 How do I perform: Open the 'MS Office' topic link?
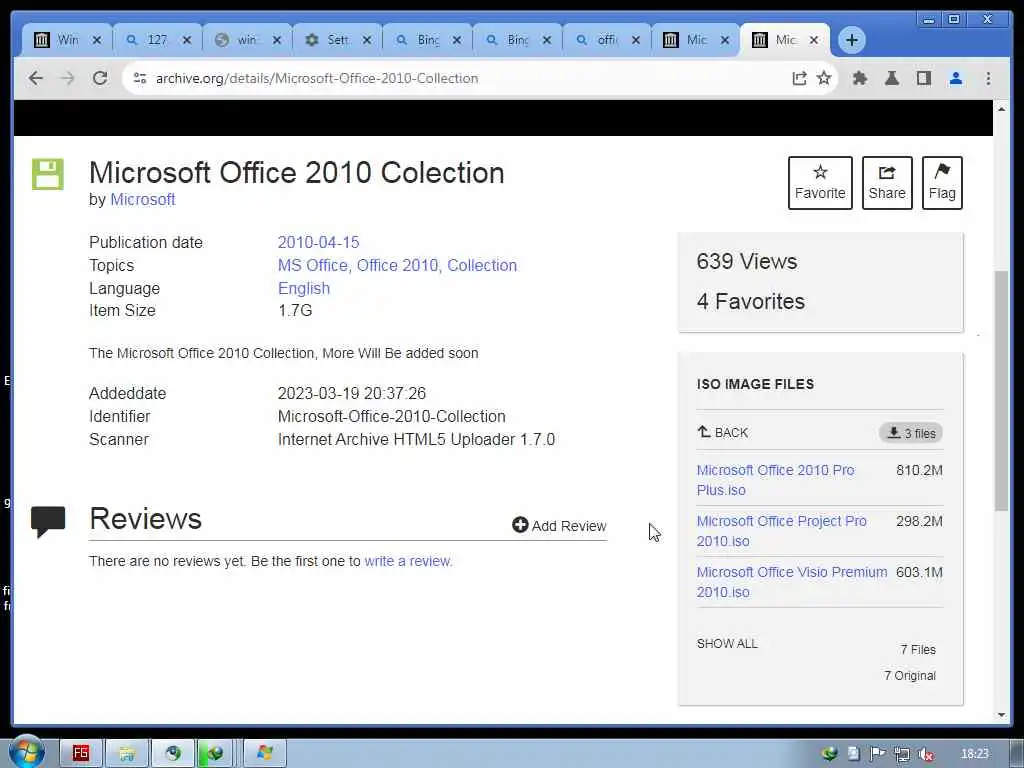point(313,265)
